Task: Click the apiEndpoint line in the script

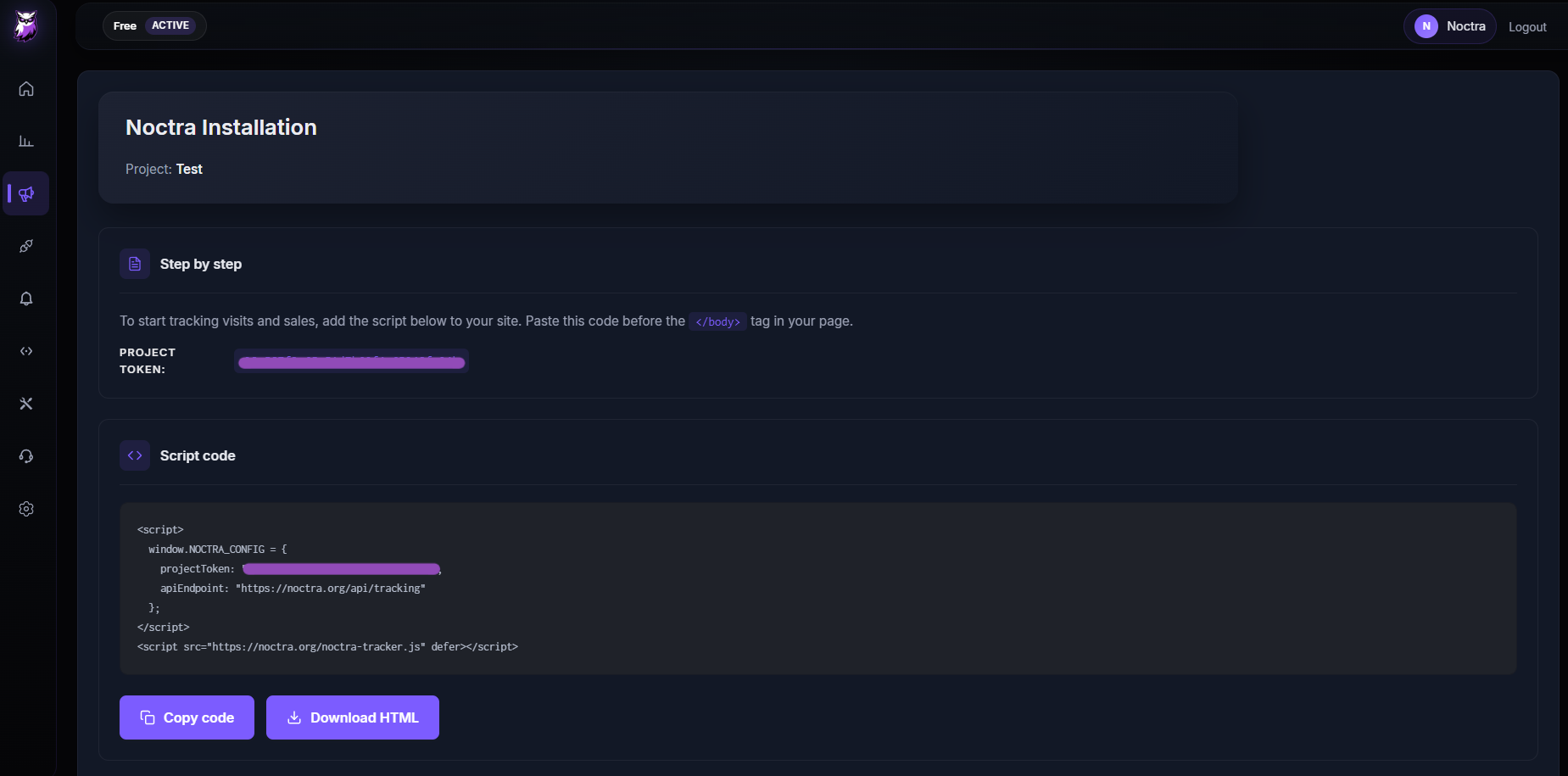Action: pos(293,589)
